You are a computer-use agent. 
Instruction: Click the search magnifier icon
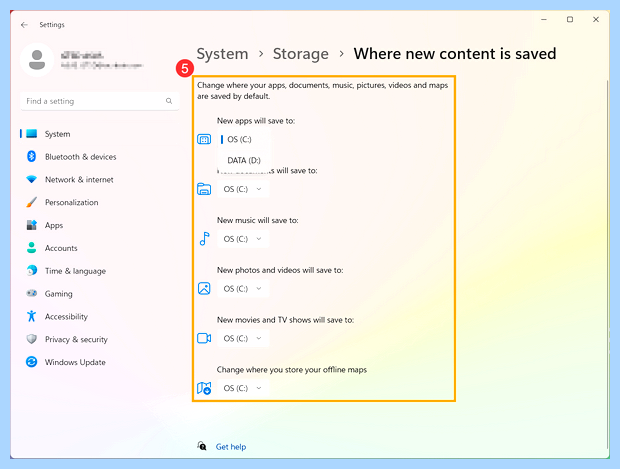[x=169, y=101]
